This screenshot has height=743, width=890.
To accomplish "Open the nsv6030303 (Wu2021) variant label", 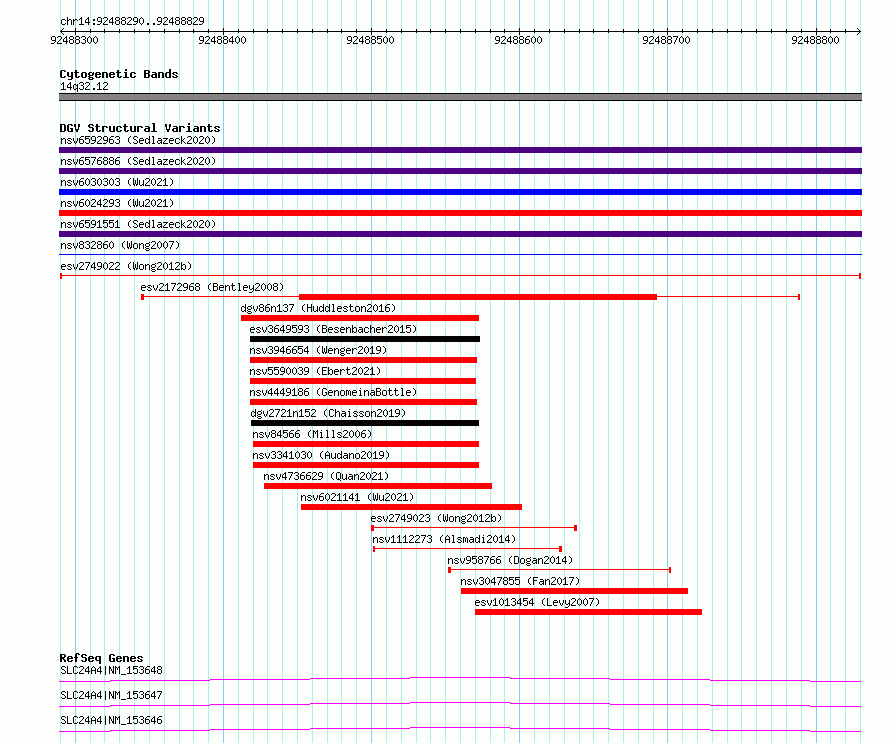I will tap(117, 182).
